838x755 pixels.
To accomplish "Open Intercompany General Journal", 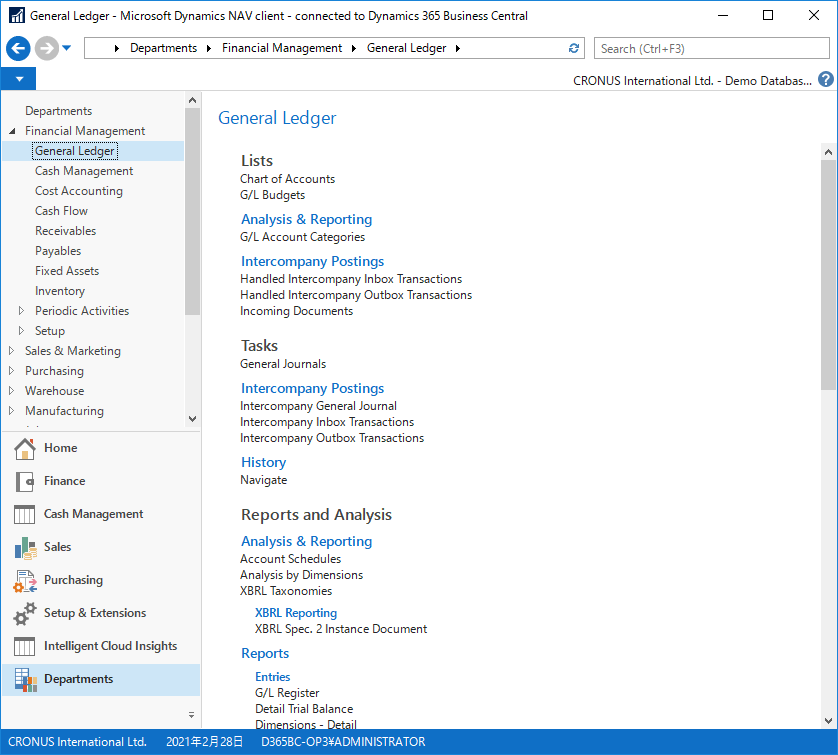I will click(x=319, y=406).
